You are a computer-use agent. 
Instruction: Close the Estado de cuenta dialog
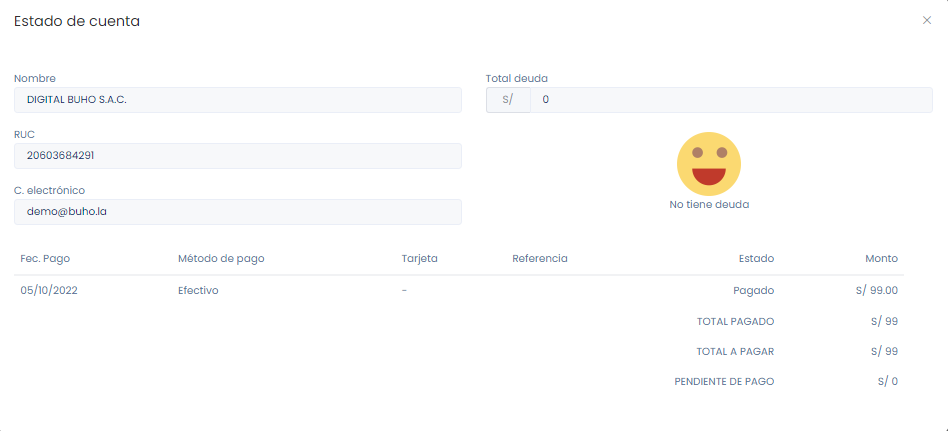pyautogui.click(x=926, y=20)
